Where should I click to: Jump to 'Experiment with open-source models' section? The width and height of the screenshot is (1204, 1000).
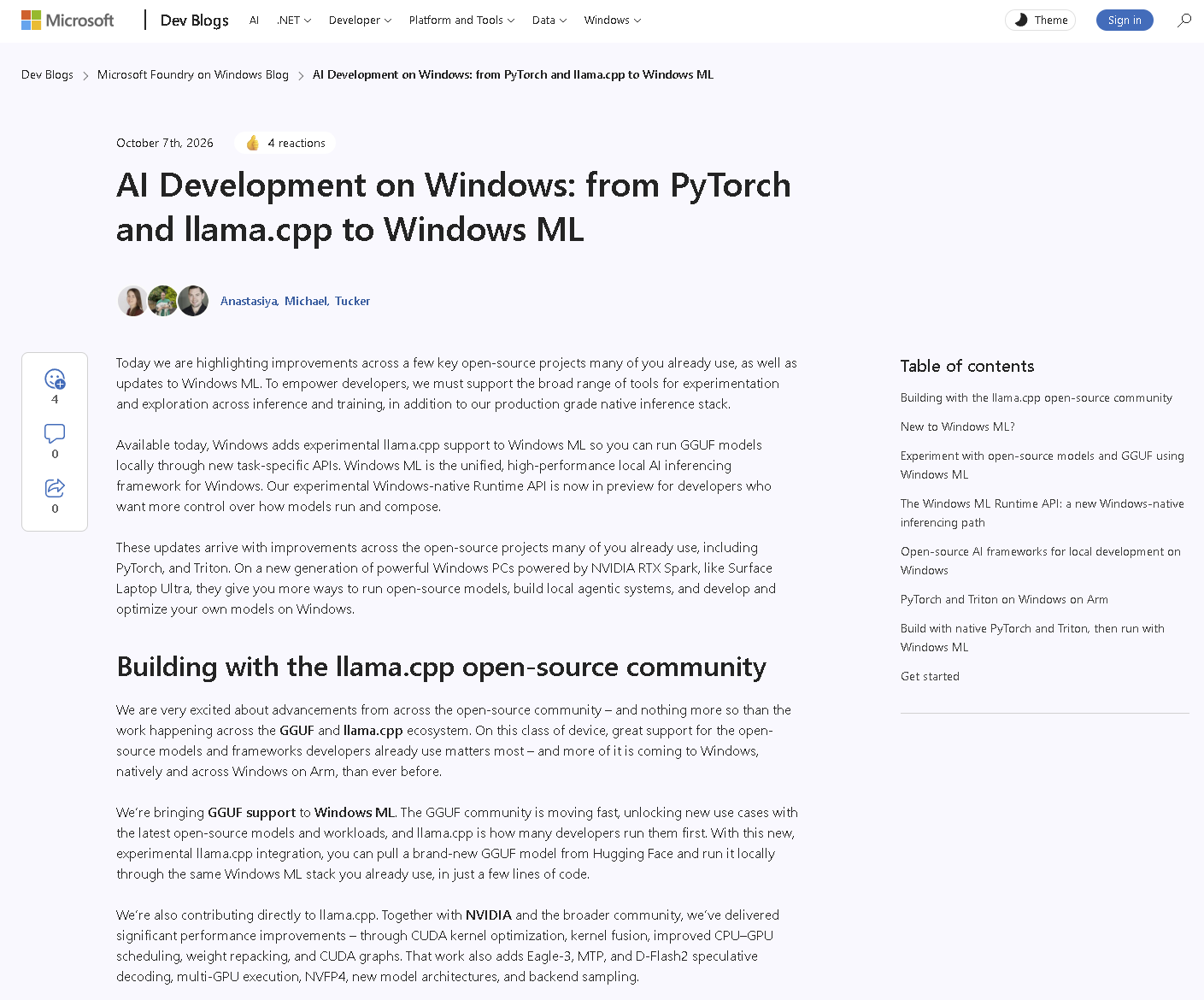(x=1042, y=466)
